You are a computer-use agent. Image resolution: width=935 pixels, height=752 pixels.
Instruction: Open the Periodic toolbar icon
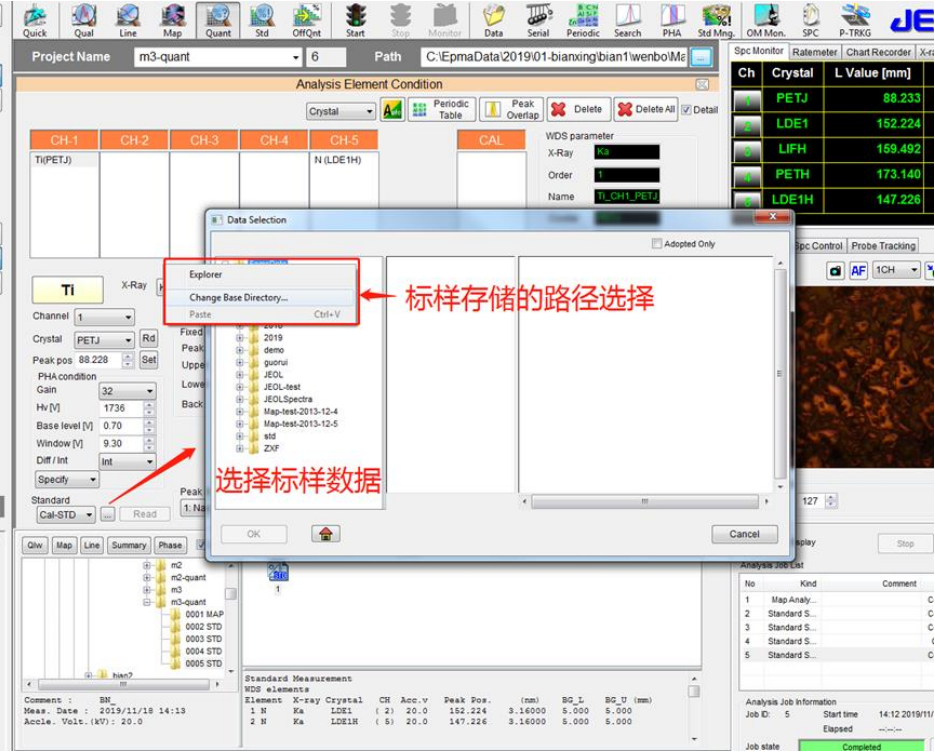pyautogui.click(x=583, y=19)
